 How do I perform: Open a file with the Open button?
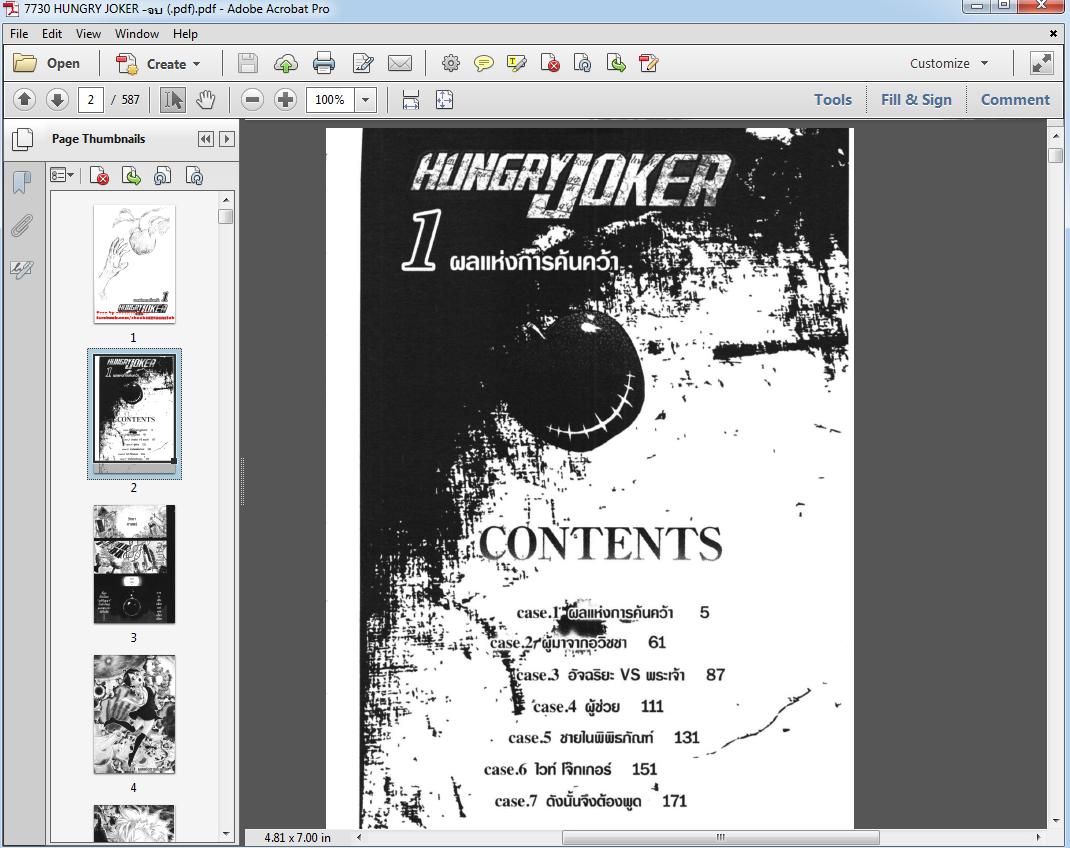(46, 63)
